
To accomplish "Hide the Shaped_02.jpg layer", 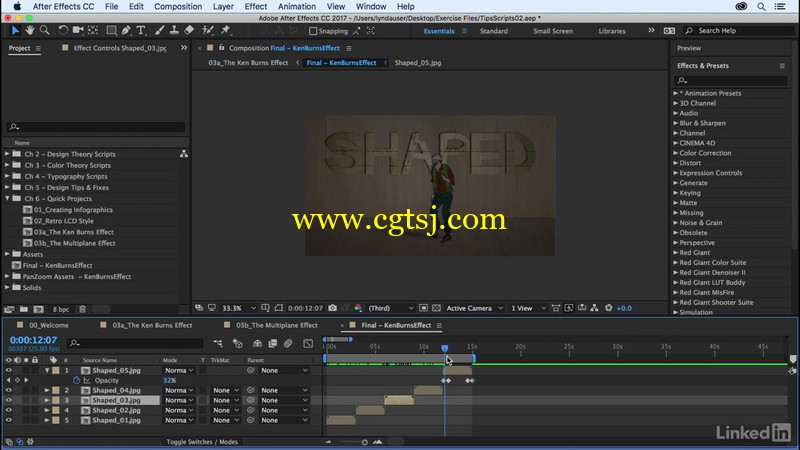I will tap(8, 410).
